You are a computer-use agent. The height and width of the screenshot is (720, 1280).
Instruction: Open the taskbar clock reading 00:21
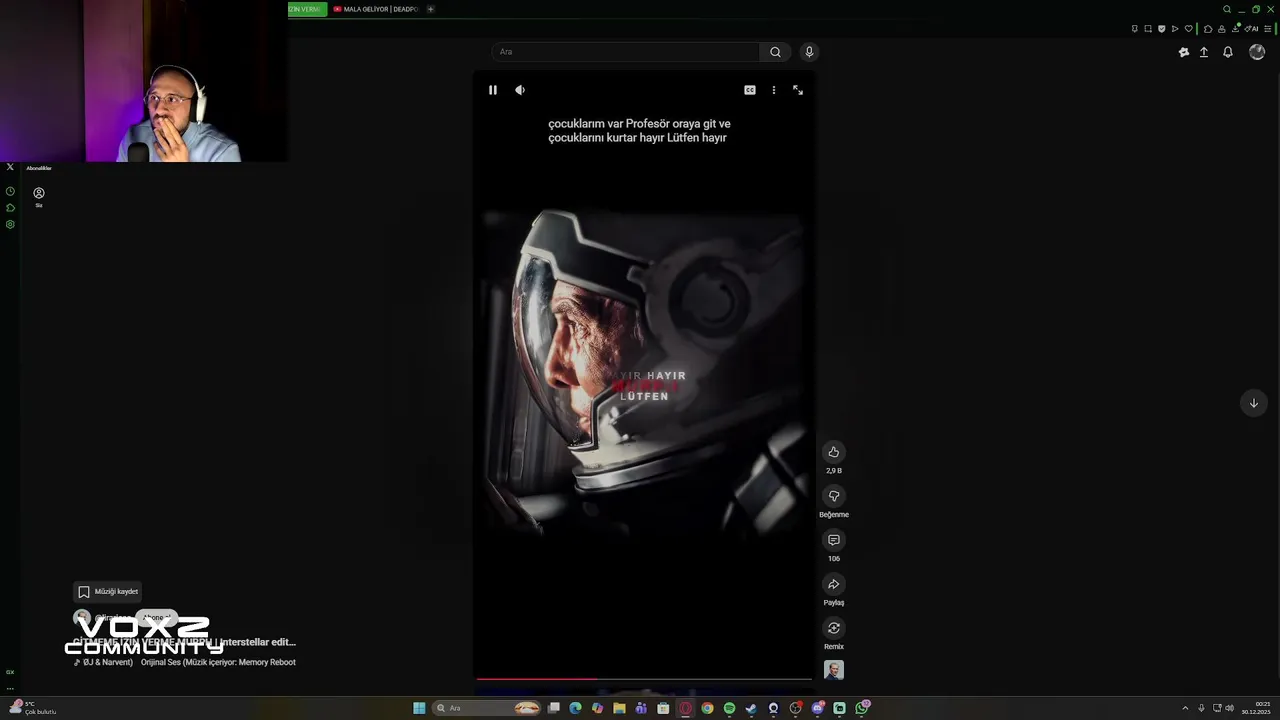[x=1257, y=708]
